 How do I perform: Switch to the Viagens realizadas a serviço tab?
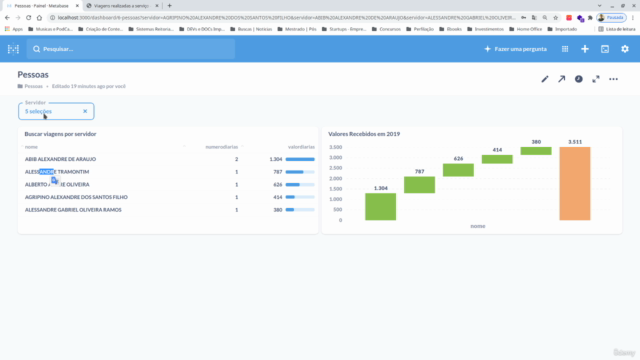coord(122,6)
